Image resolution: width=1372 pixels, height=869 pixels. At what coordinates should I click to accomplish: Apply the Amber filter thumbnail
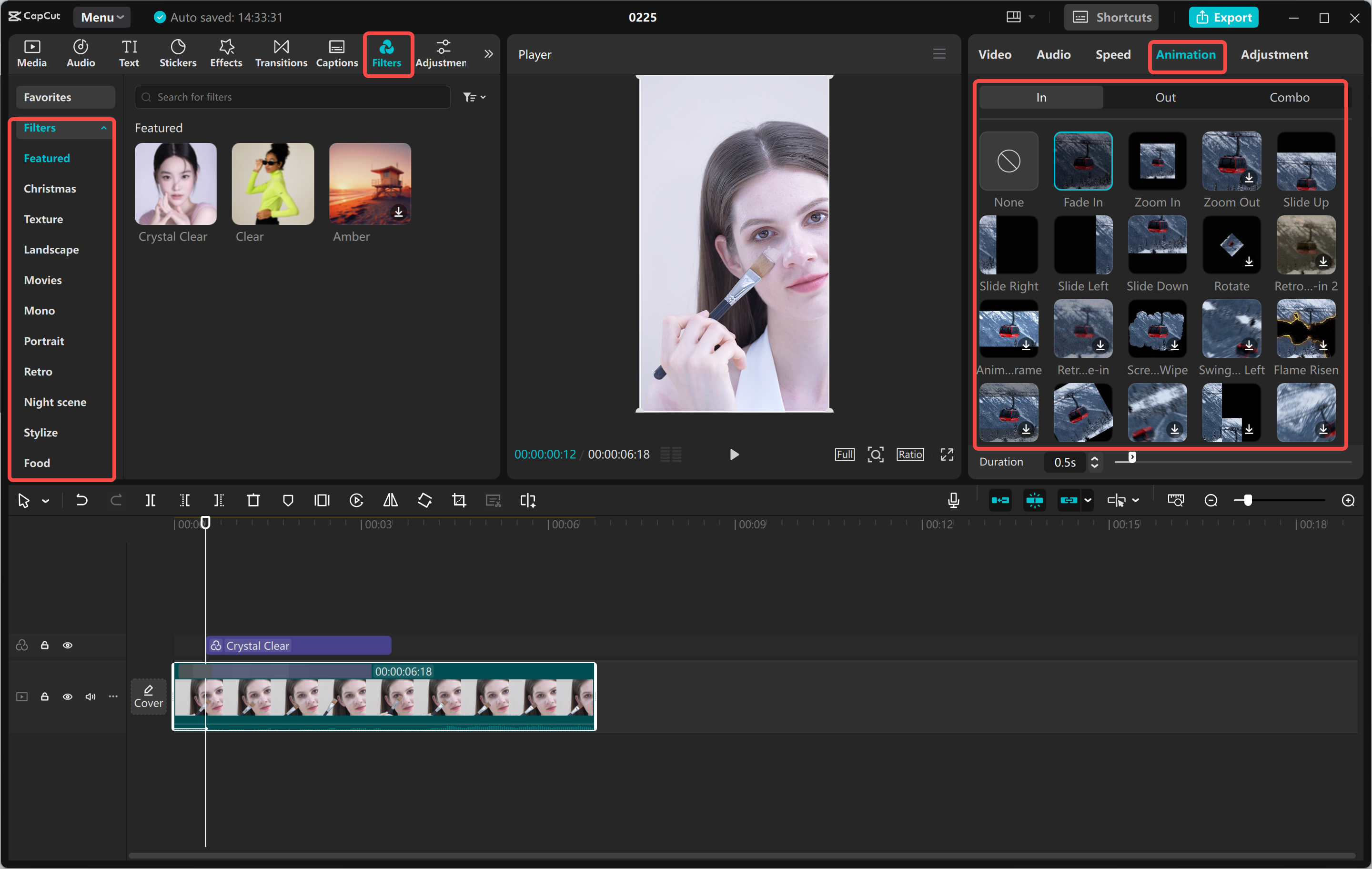[x=369, y=183]
